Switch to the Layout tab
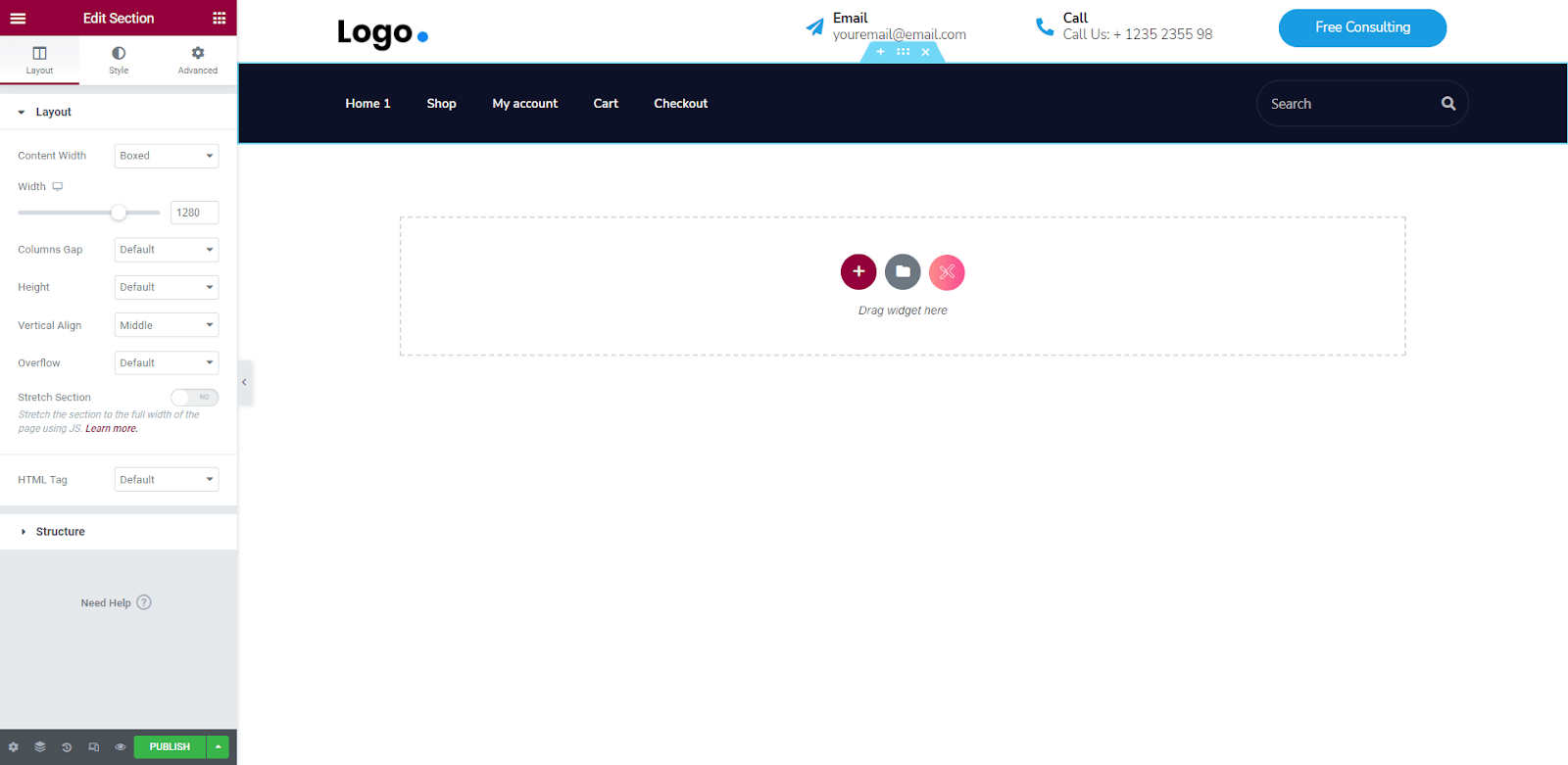1568x765 pixels. coord(39,60)
